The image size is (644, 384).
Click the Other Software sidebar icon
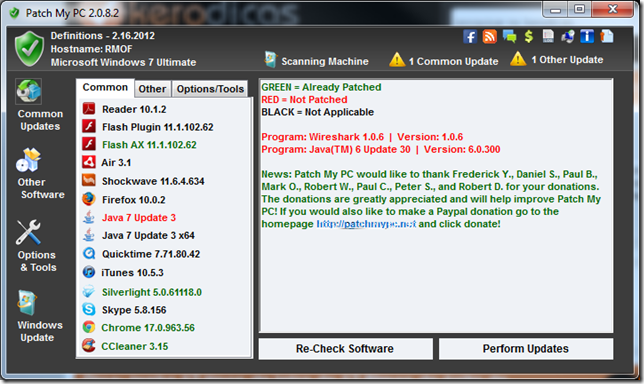[x=28, y=160]
